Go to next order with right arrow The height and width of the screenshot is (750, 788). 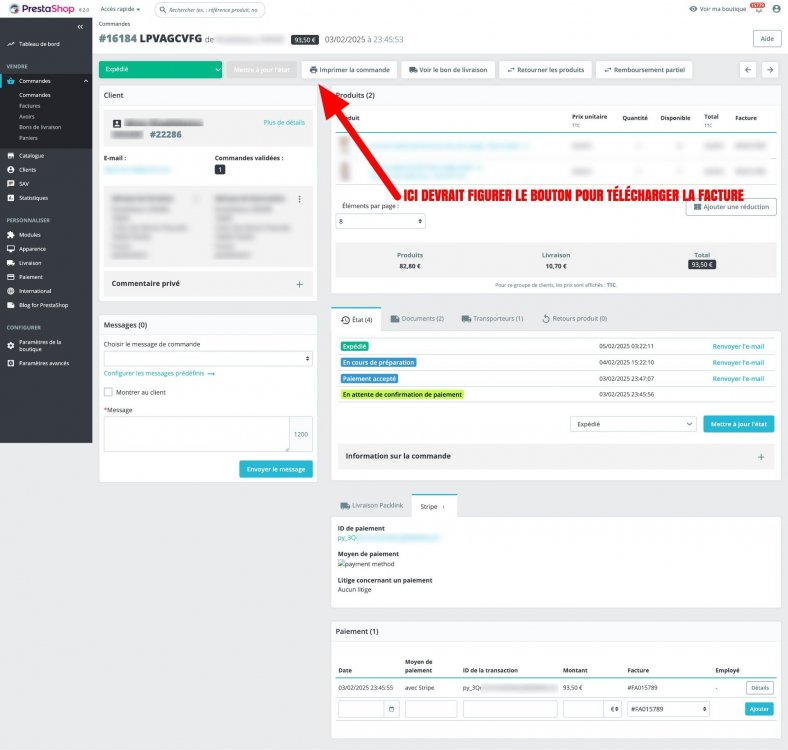[x=770, y=70]
